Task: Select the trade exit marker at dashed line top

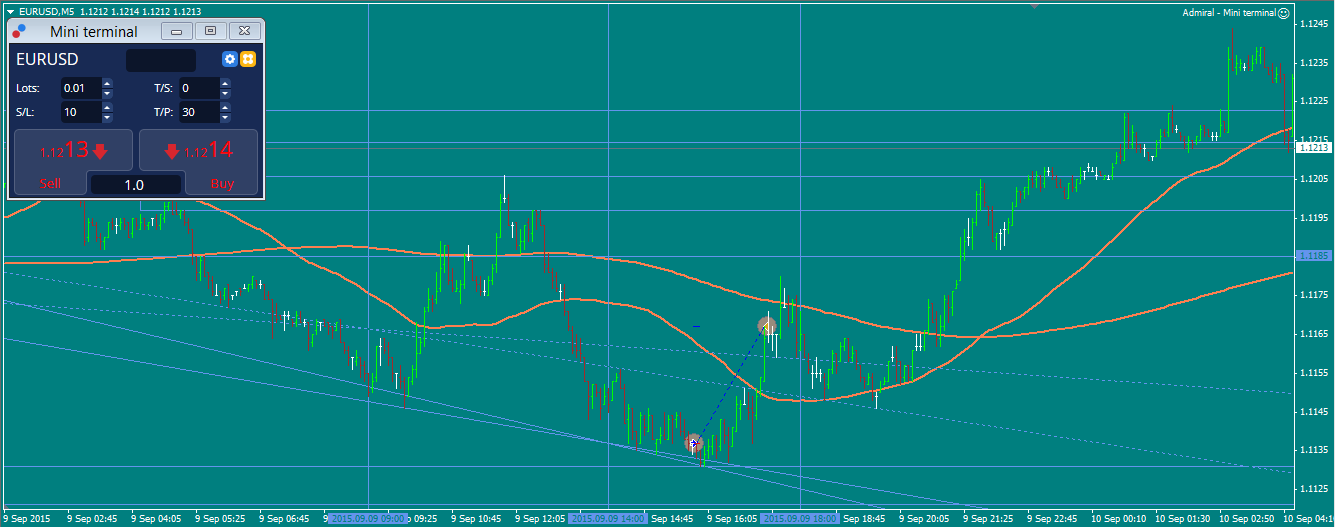Action: pos(767,326)
